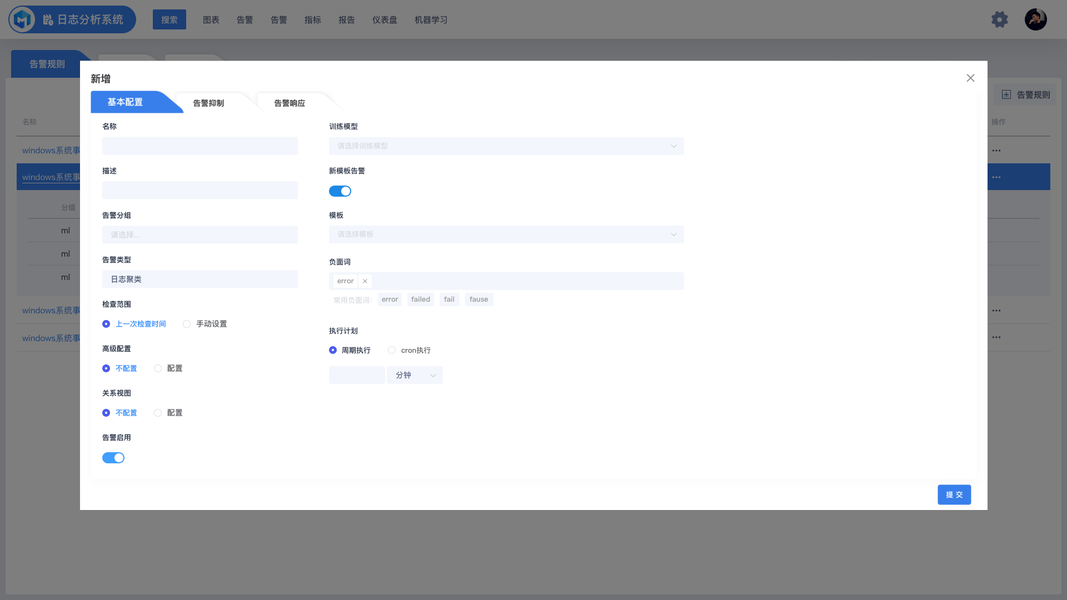Open settings via the gear icon
Screen dimensions: 1067x600
pos(999,19)
